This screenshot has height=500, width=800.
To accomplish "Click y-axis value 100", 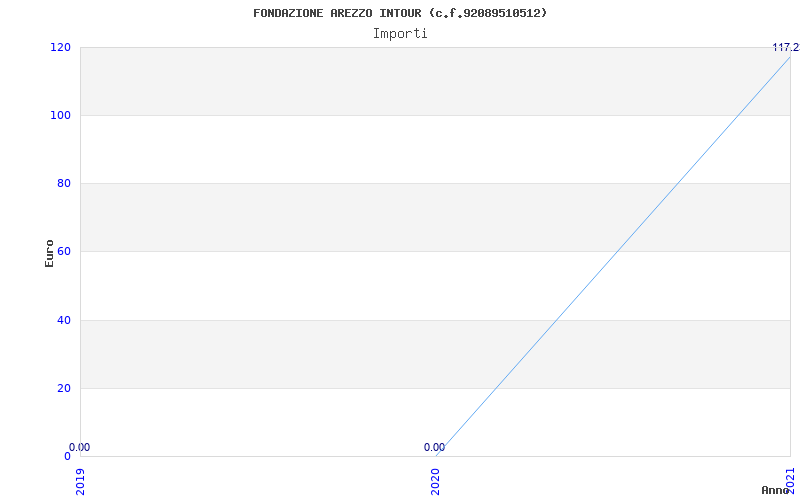I will (x=60, y=115).
